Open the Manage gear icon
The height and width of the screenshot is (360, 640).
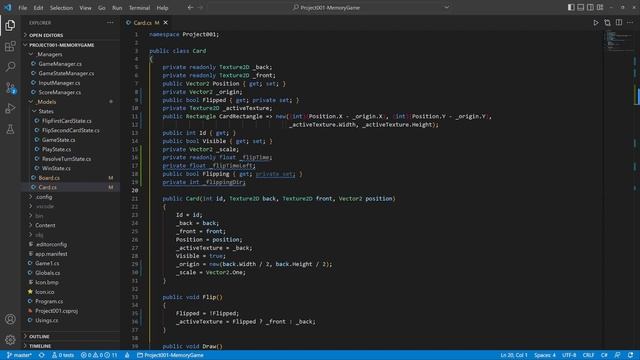[x=10, y=339]
